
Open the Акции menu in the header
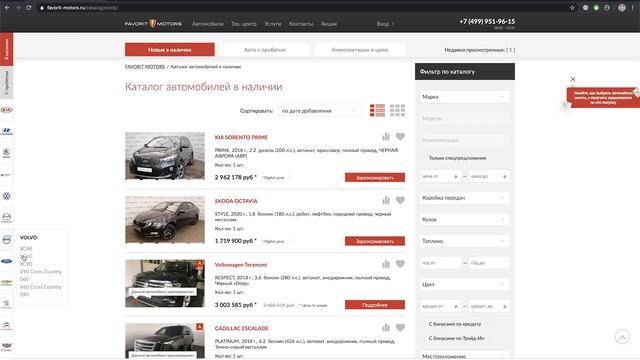point(329,24)
